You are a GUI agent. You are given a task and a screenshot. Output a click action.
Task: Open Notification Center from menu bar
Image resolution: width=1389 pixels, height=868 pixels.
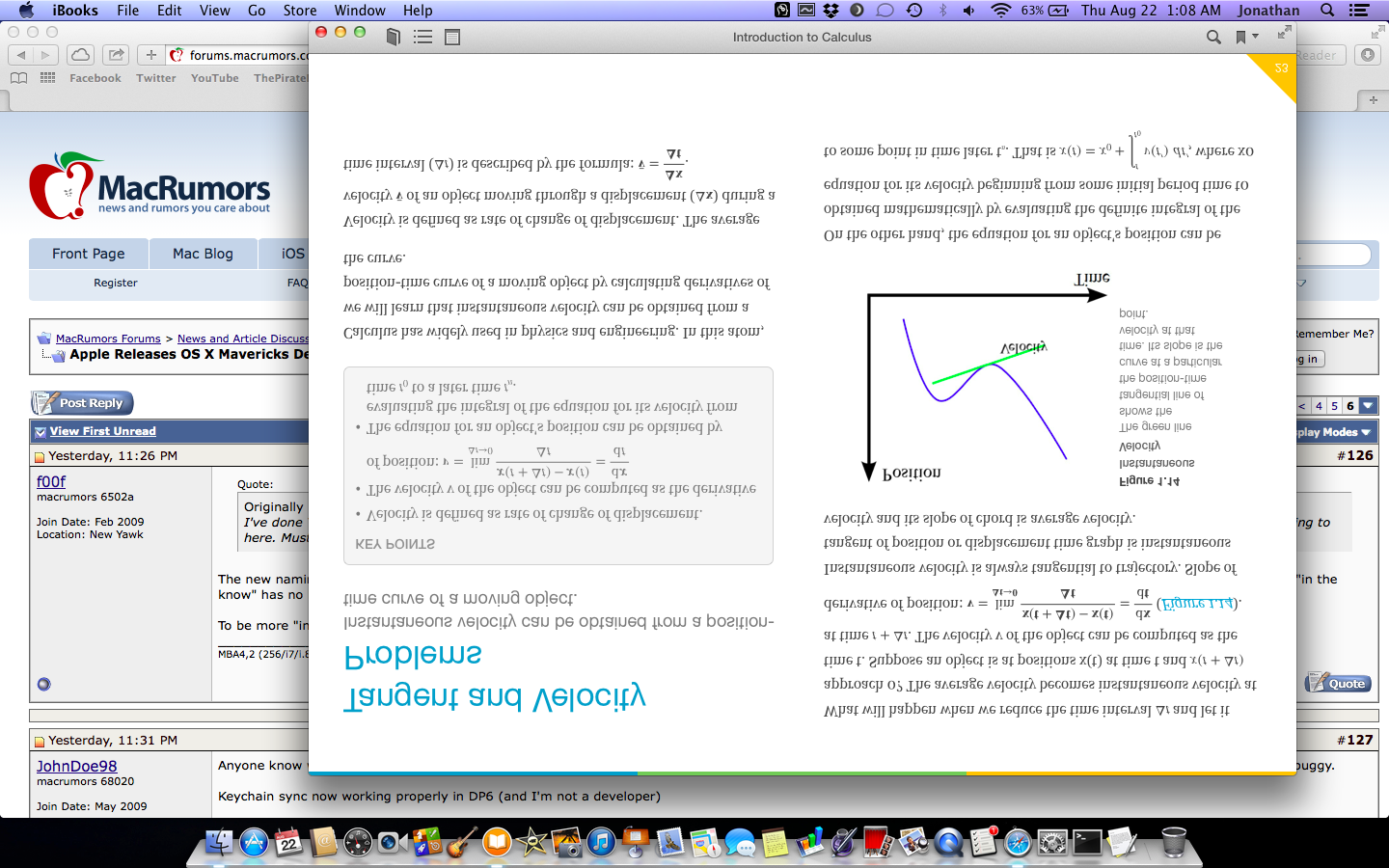pos(1359,10)
